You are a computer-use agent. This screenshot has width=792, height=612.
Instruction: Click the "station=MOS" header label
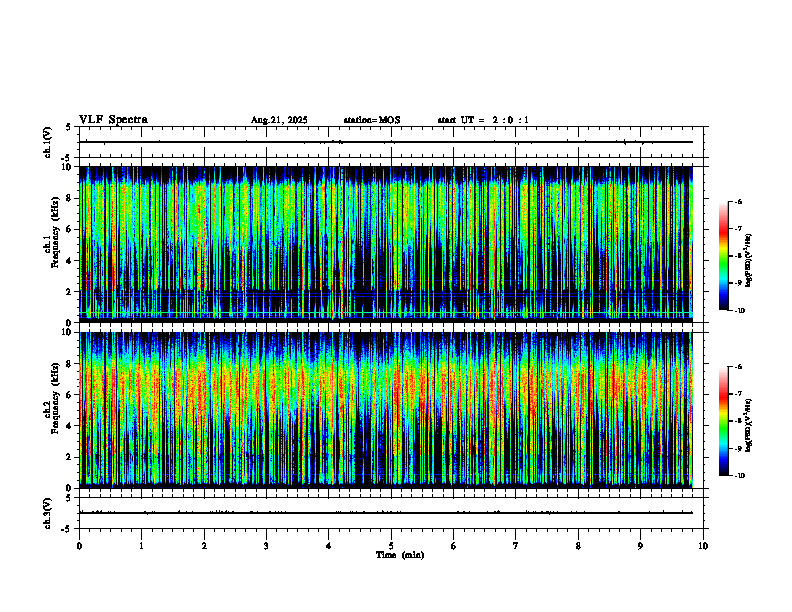[372, 120]
